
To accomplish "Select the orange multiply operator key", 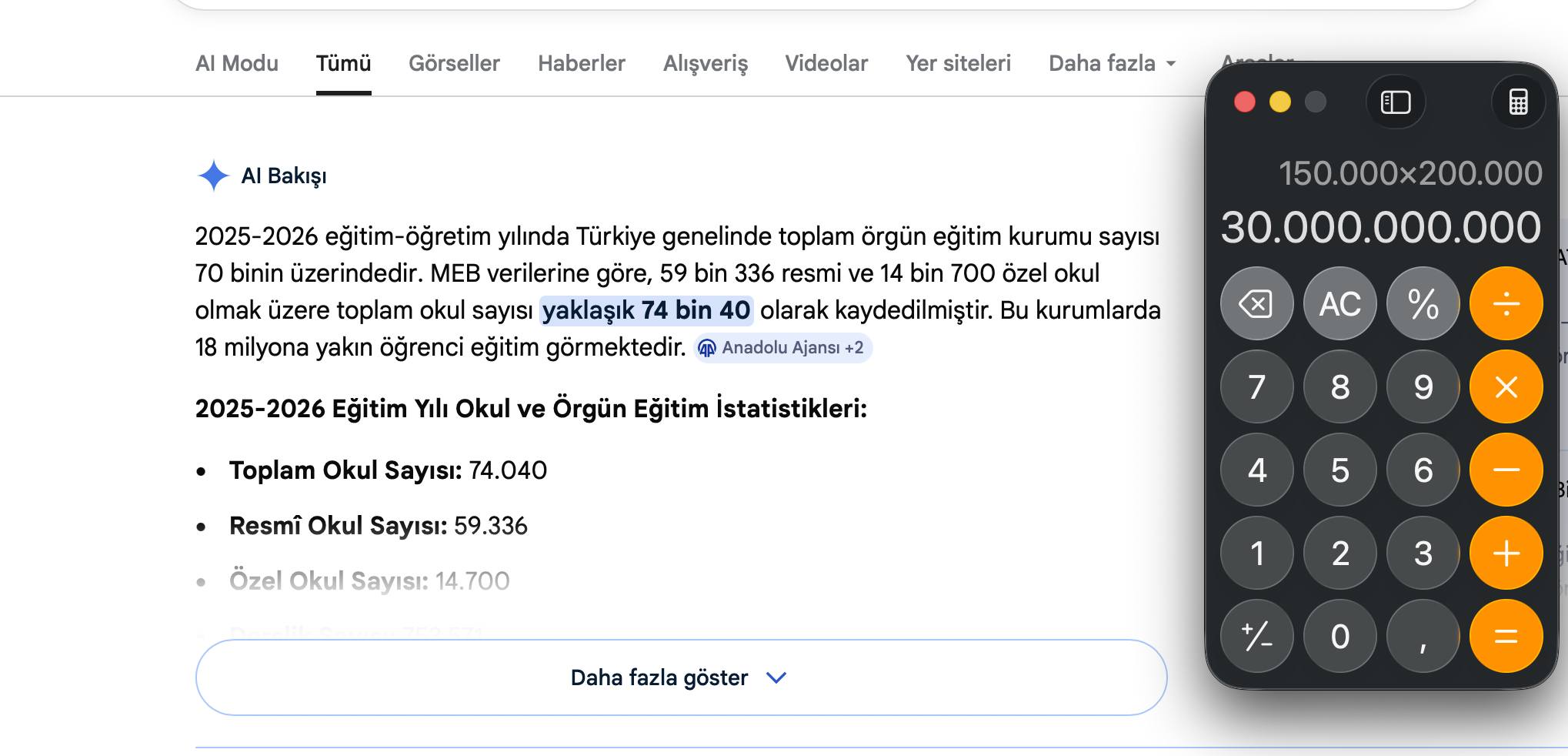I will click(x=1506, y=386).
